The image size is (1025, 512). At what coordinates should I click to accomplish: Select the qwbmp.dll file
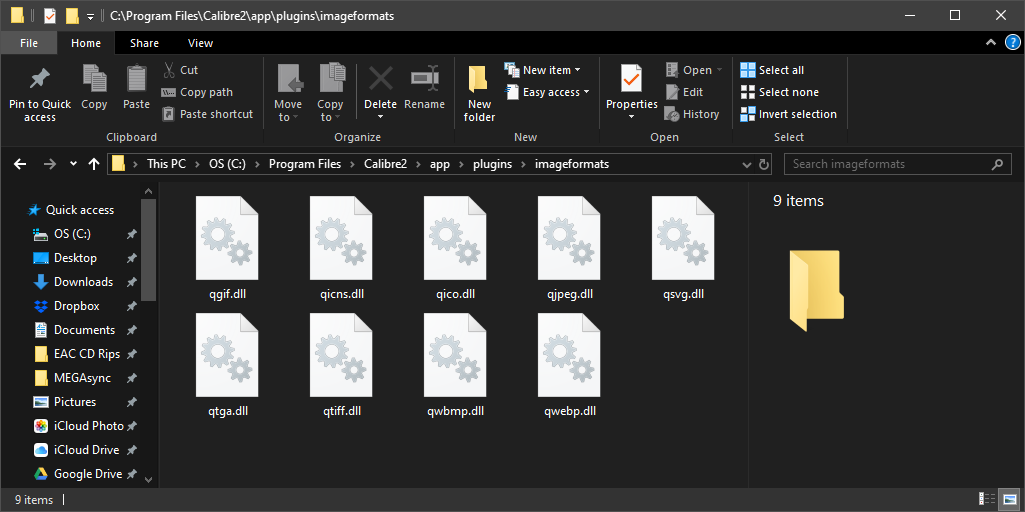click(455, 366)
